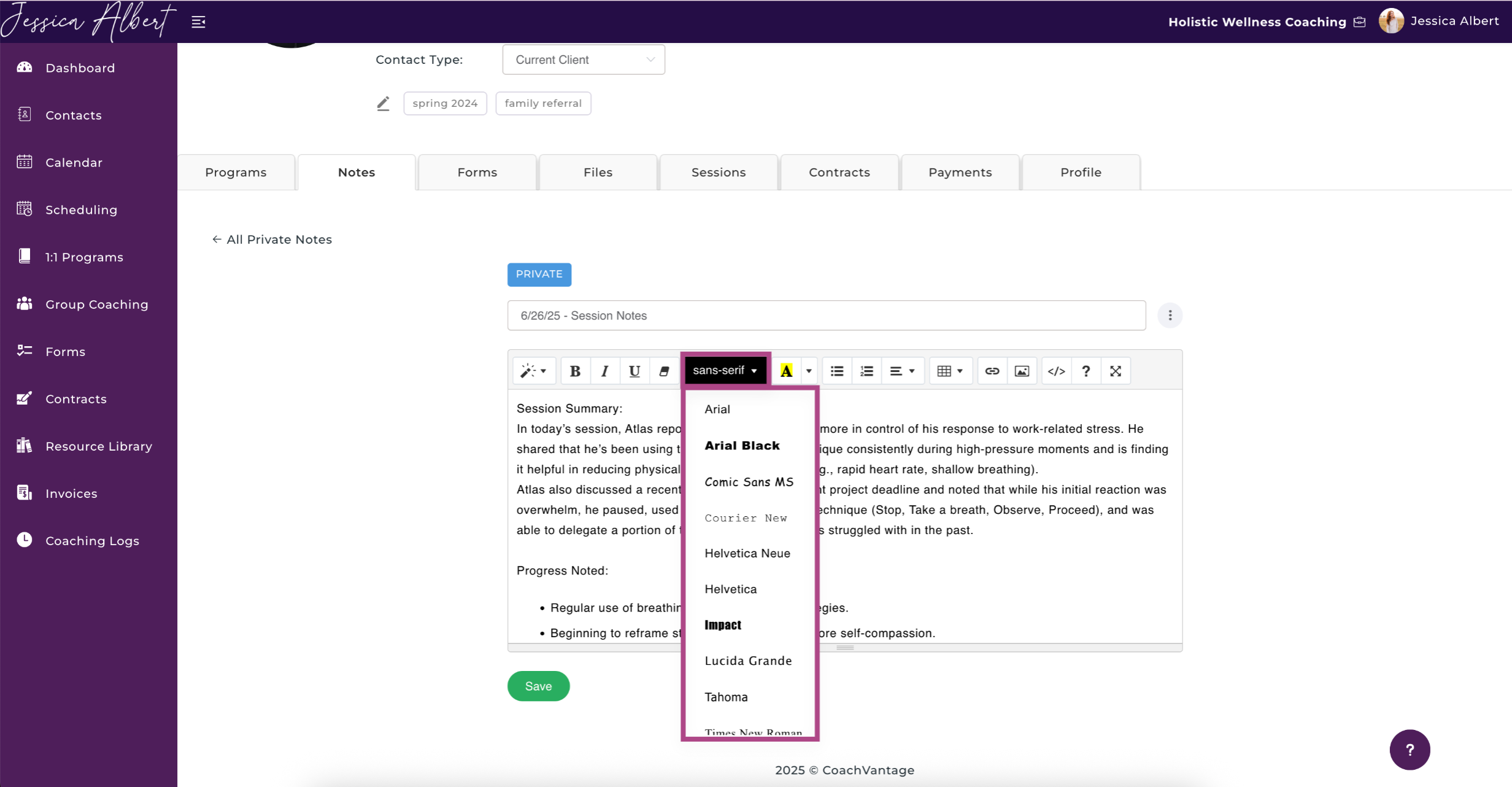
Task: Click the floating purple help button
Action: tap(1410, 750)
